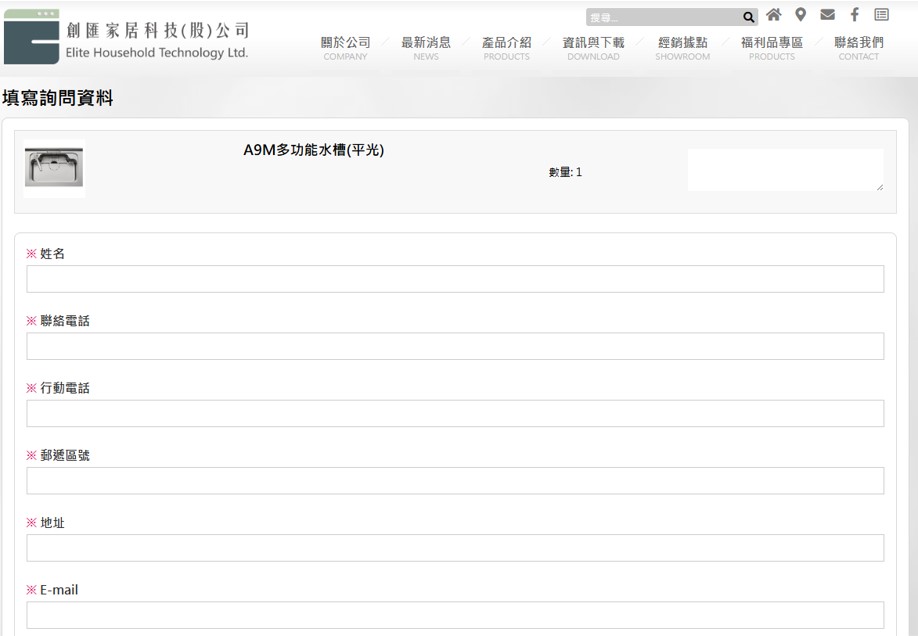This screenshot has height=636, width=918.
Task: Click the inquiry list icon
Action: [x=881, y=15]
